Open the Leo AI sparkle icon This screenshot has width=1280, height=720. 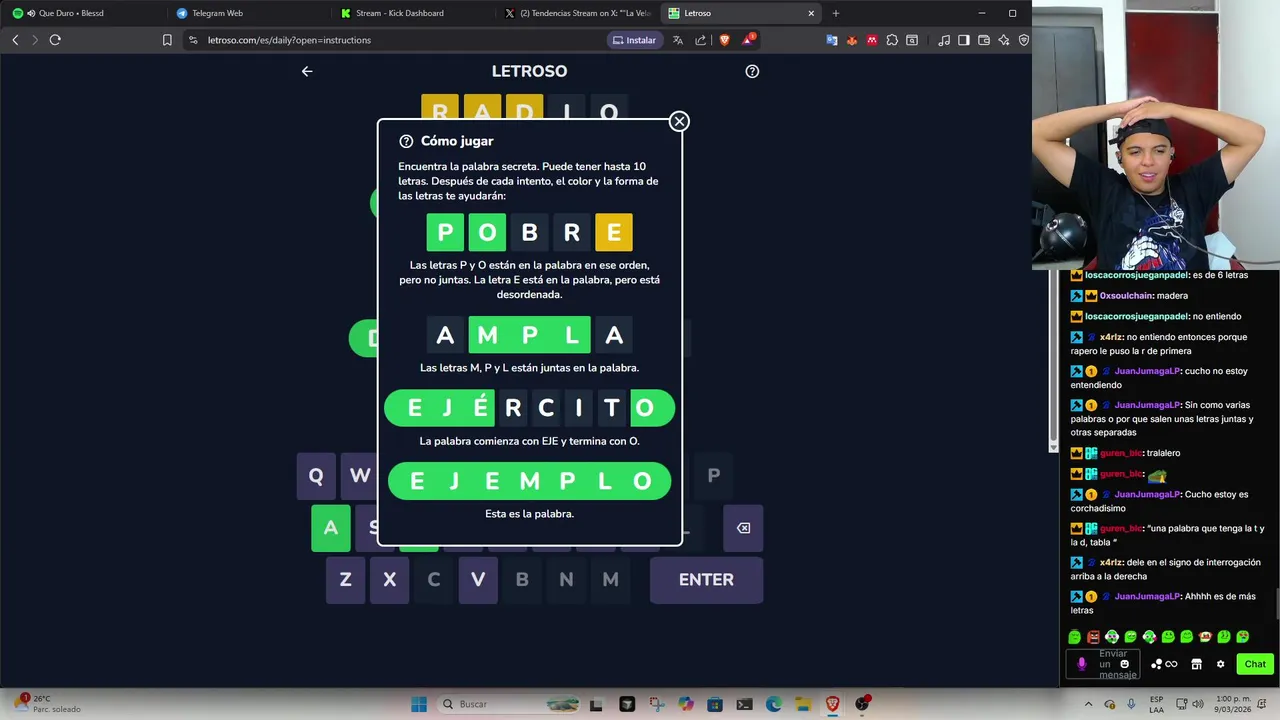click(1004, 40)
